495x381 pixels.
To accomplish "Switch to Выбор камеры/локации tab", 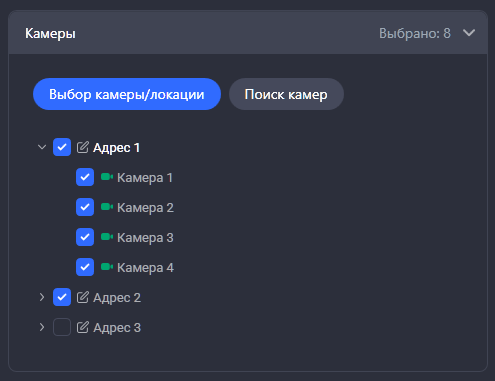I will pyautogui.click(x=127, y=94).
